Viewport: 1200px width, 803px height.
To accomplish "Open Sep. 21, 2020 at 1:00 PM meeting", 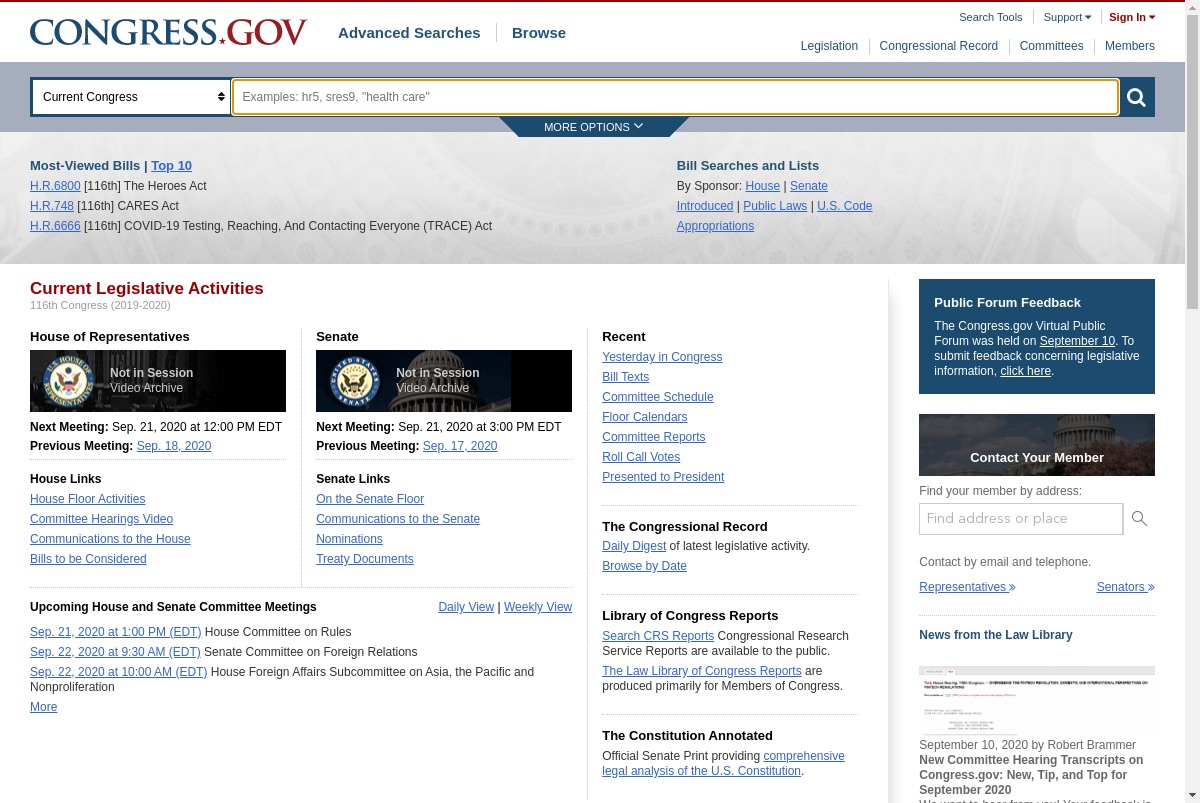I will pos(115,632).
